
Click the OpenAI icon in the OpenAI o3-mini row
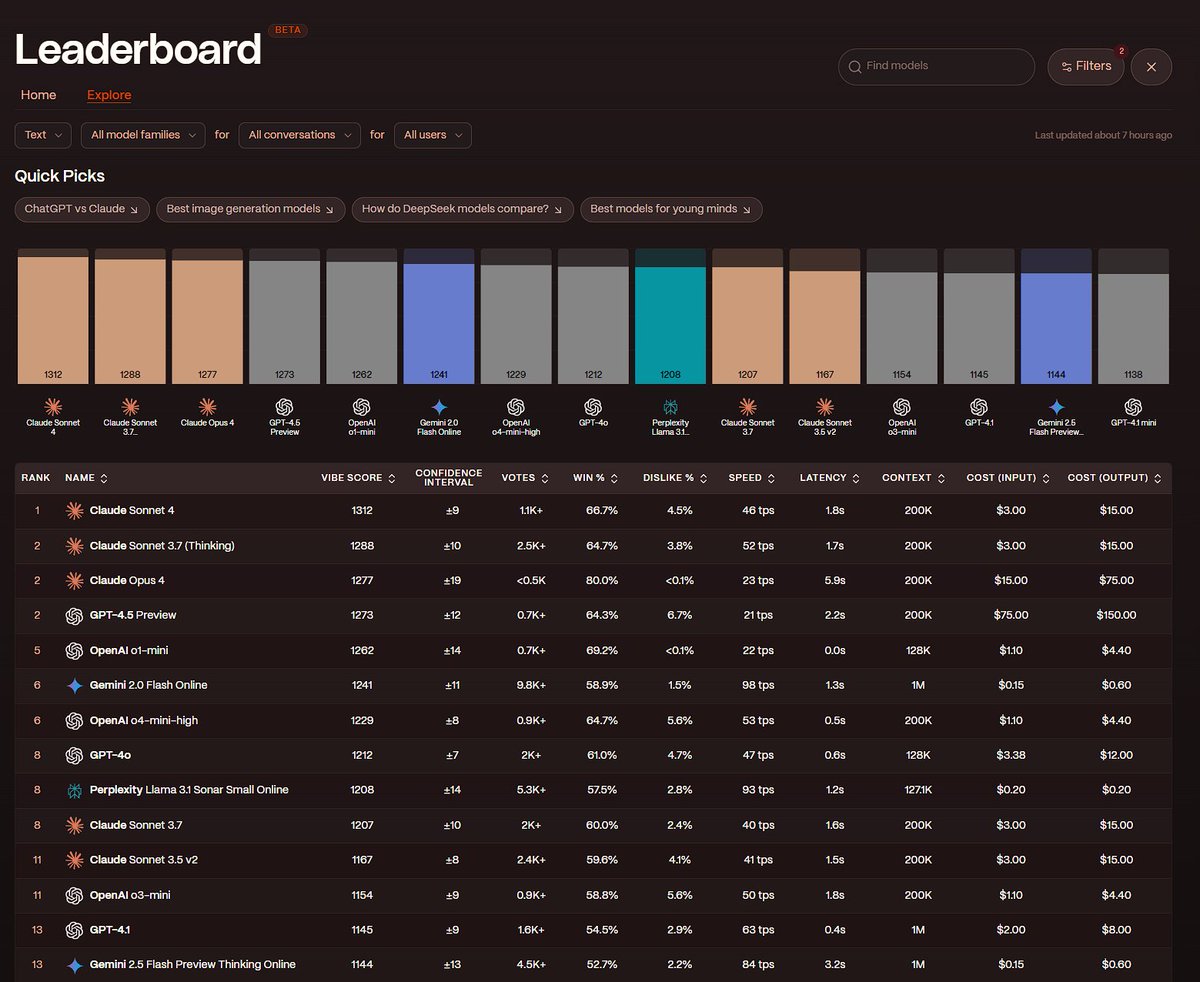click(x=74, y=895)
